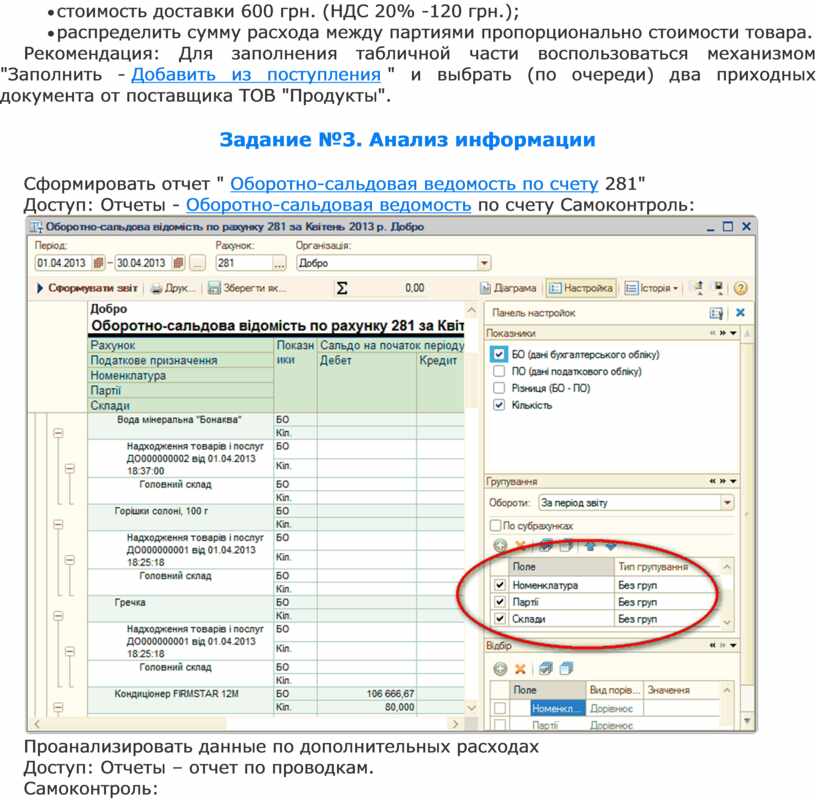This screenshot has width=816, height=800.
Task: Uncheck the Склади grouping checkbox
Action: coord(500,619)
